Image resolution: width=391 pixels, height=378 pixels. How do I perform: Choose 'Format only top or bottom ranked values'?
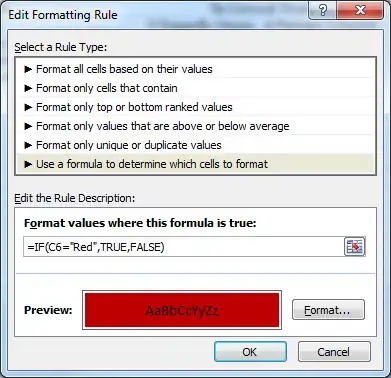pyautogui.click(x=195, y=107)
